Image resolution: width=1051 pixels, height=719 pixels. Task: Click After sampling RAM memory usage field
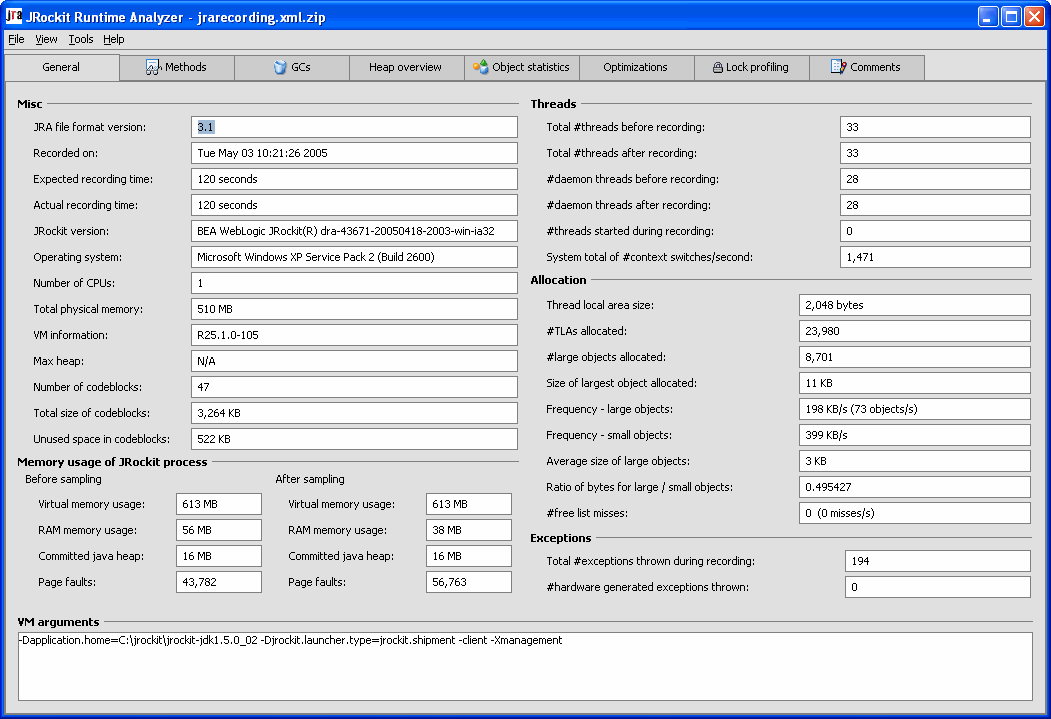coord(469,531)
